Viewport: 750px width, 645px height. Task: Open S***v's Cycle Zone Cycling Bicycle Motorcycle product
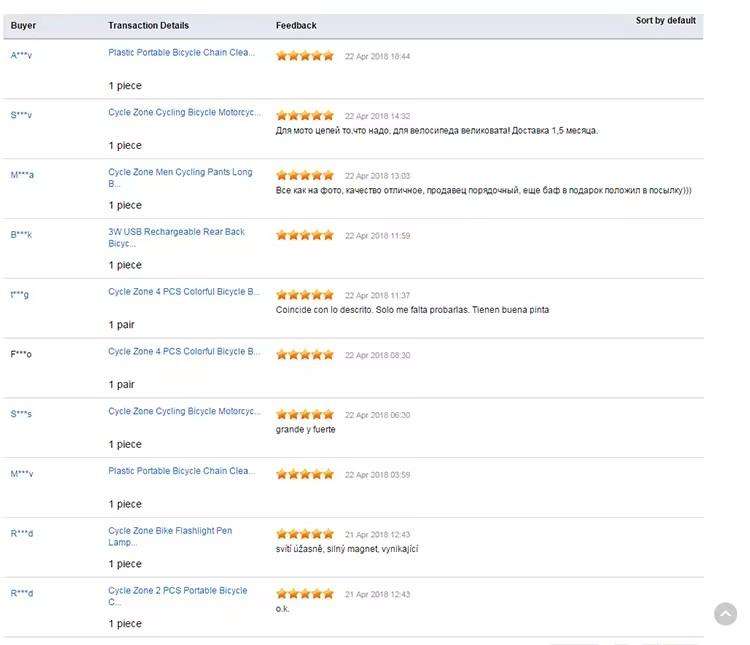click(185, 112)
